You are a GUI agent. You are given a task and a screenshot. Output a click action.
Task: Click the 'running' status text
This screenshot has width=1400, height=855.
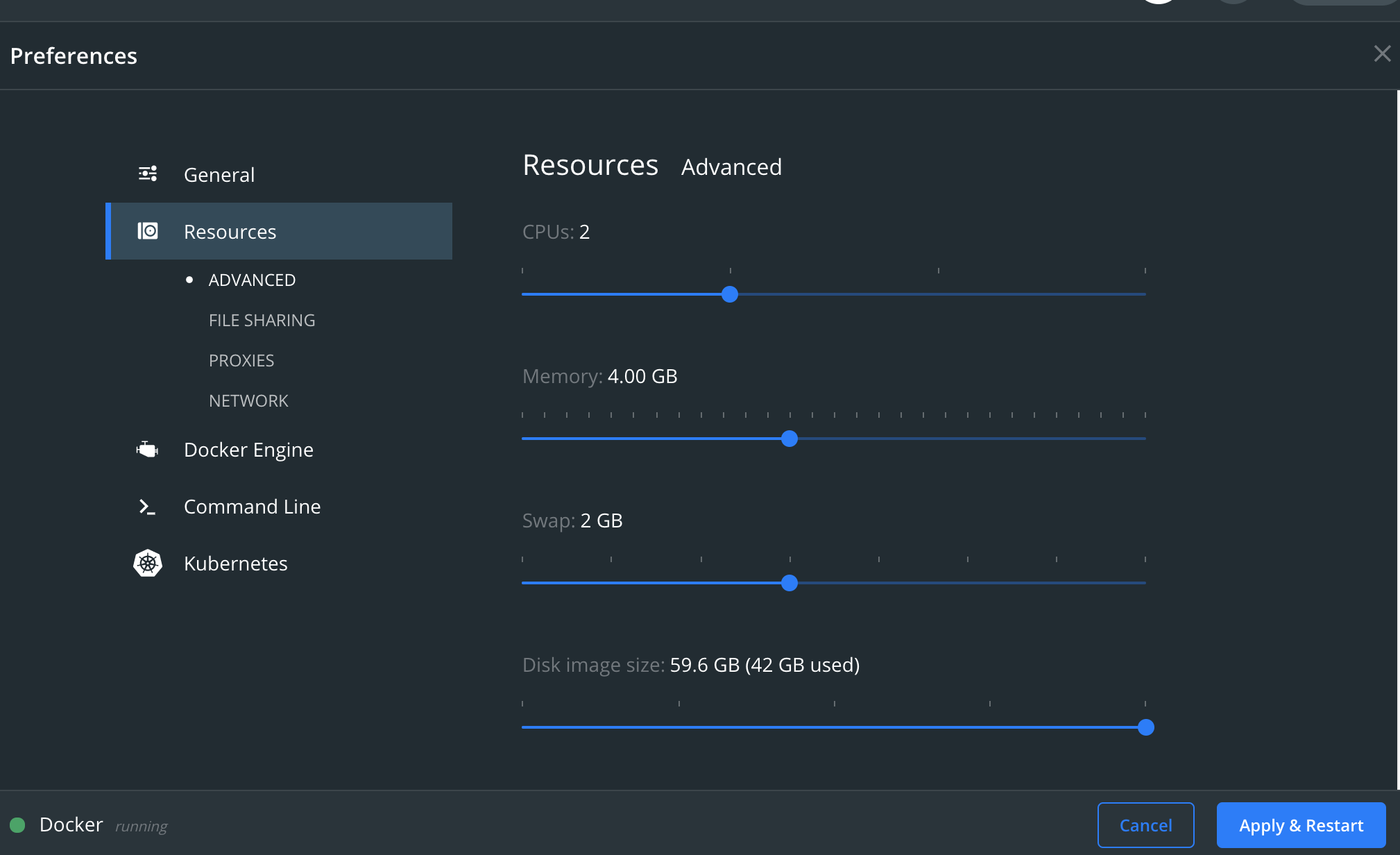point(142,827)
